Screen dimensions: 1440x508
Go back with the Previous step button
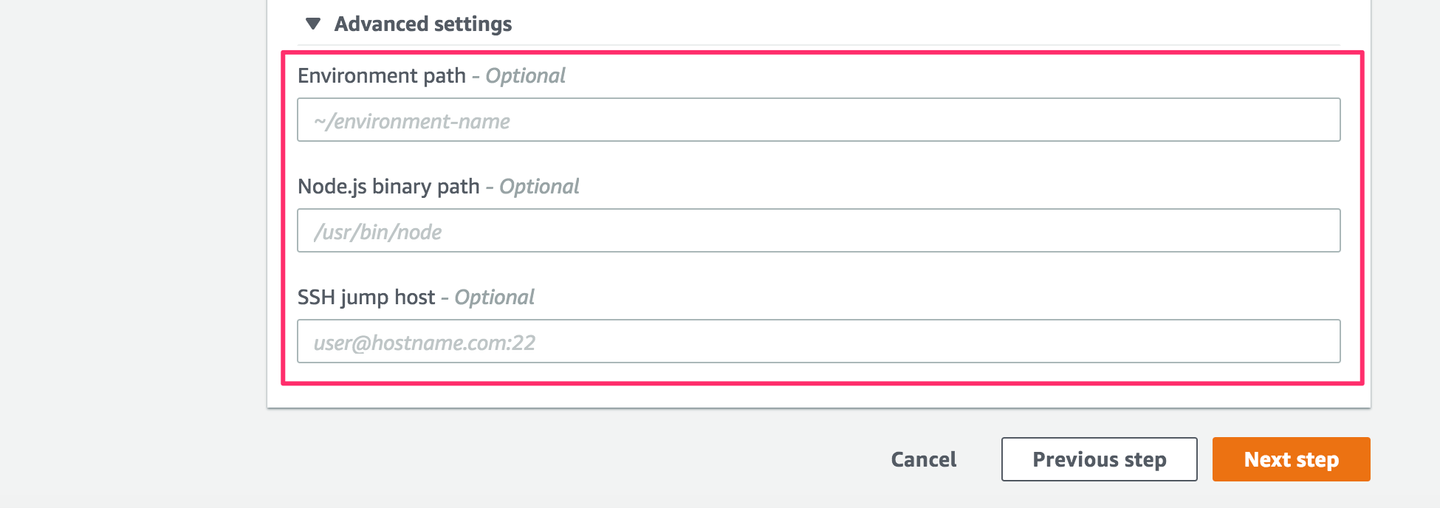[1099, 460]
